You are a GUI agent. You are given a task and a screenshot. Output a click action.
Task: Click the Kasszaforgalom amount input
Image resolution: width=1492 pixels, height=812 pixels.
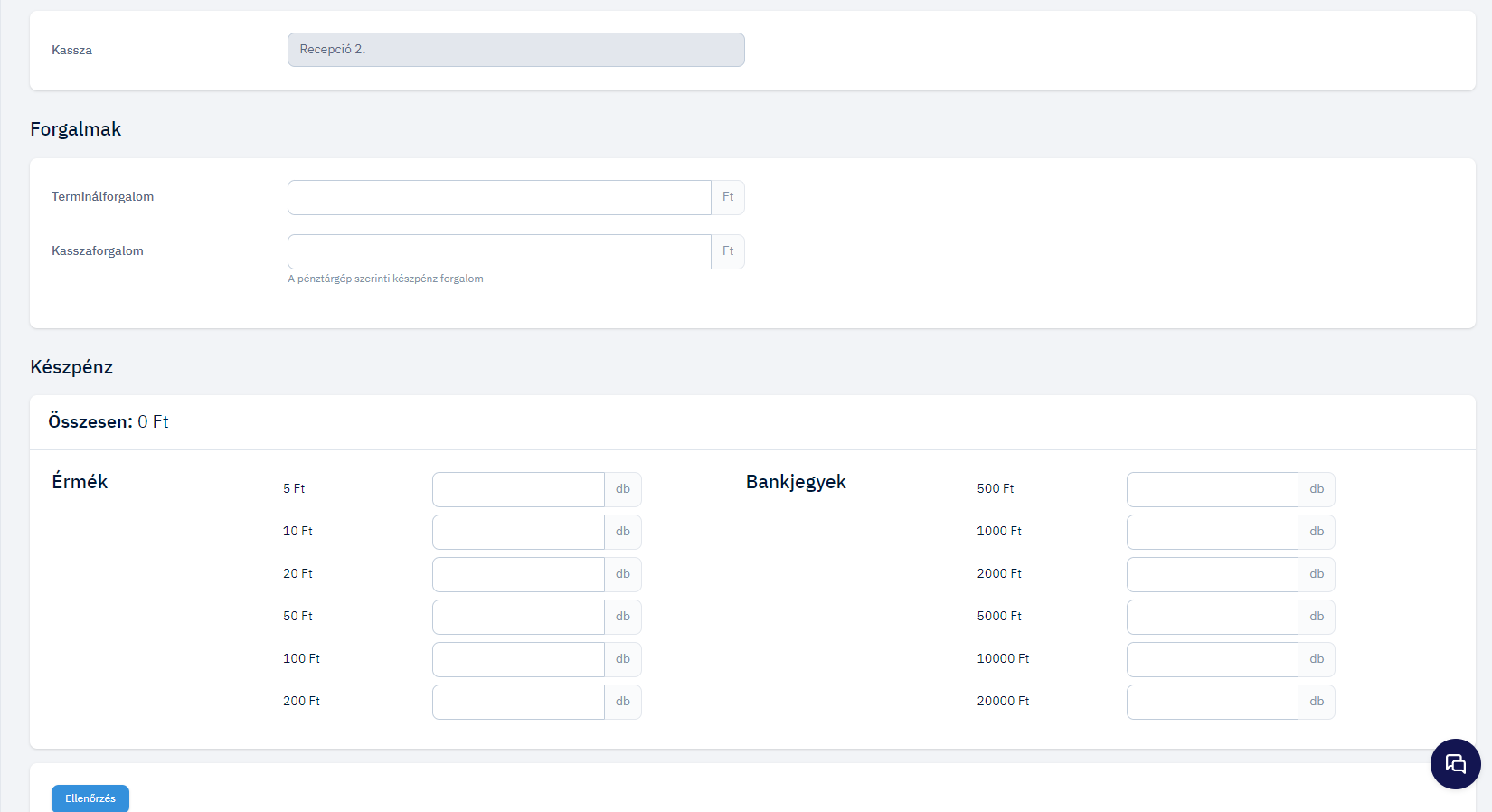tap(499, 251)
